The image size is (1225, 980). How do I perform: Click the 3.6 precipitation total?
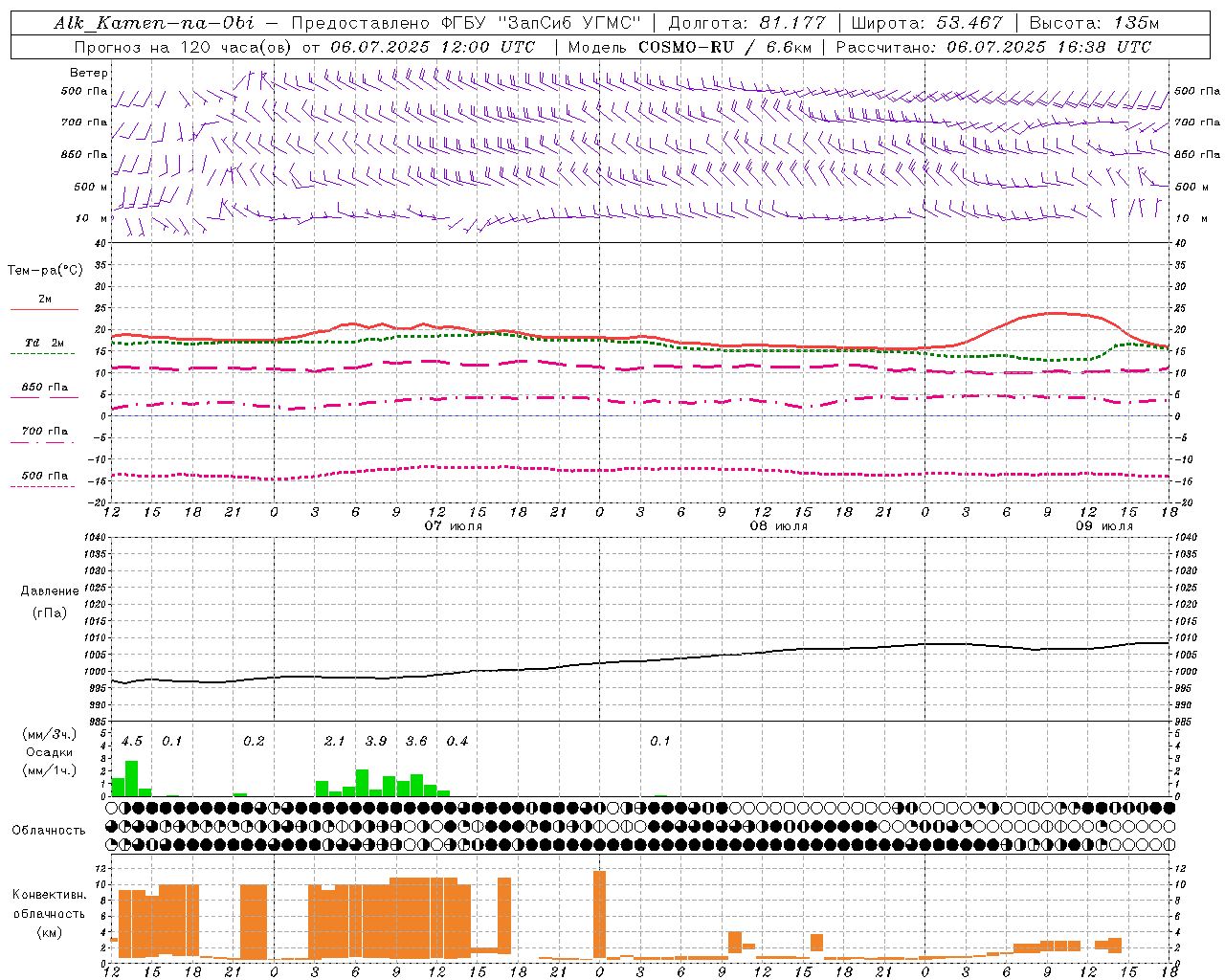(x=416, y=742)
